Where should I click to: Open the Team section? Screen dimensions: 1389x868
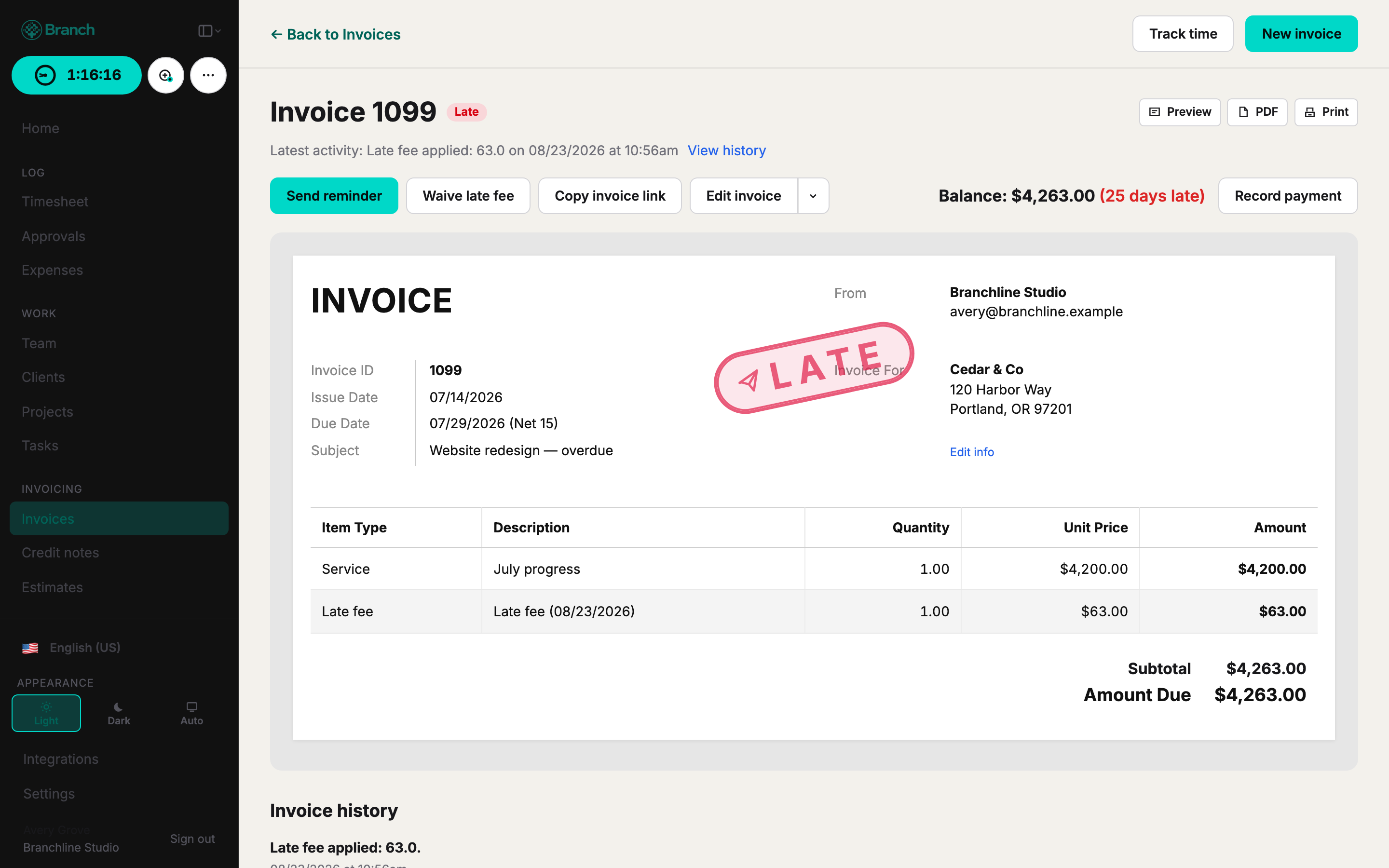(x=39, y=343)
